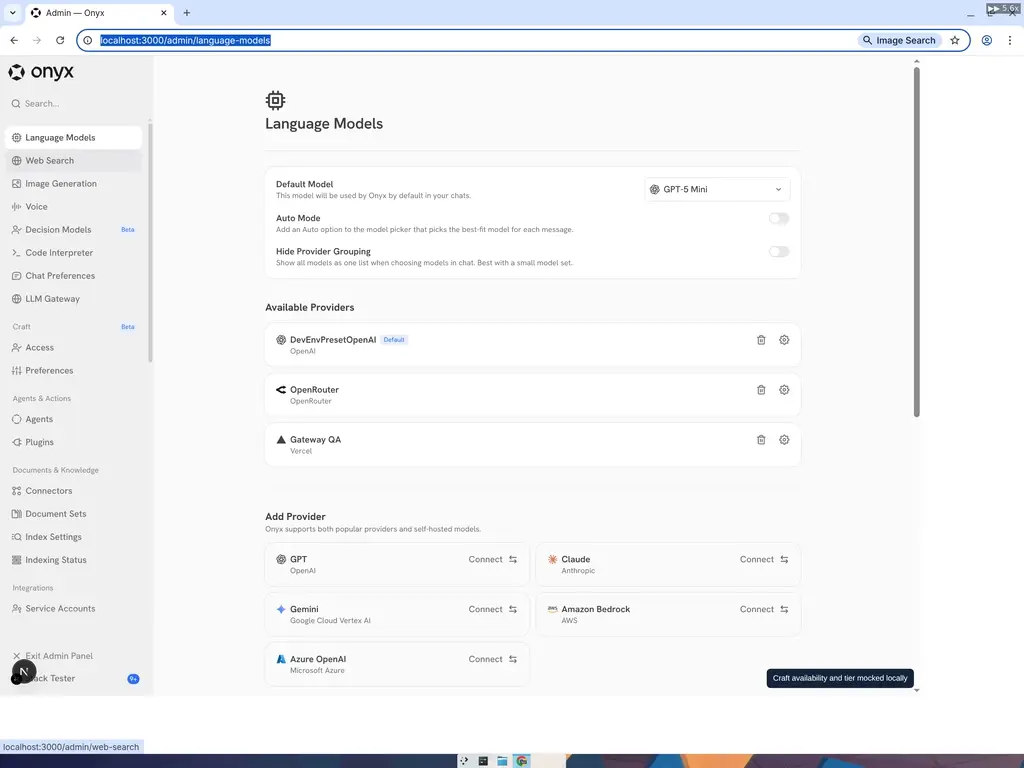Screen dimensions: 1024x768
Task: Click the Onyx logo
Action: [x=41, y=72]
